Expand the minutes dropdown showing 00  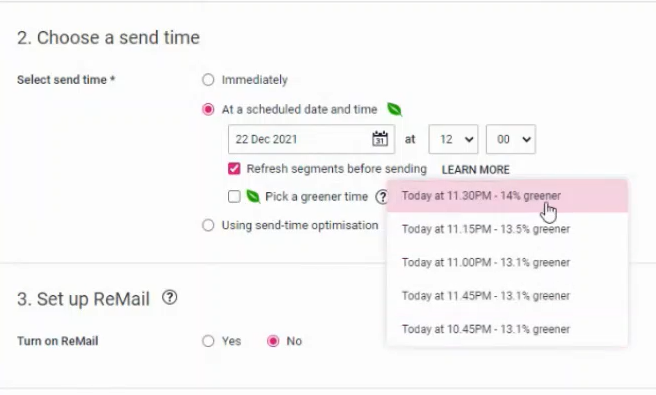coord(510,139)
